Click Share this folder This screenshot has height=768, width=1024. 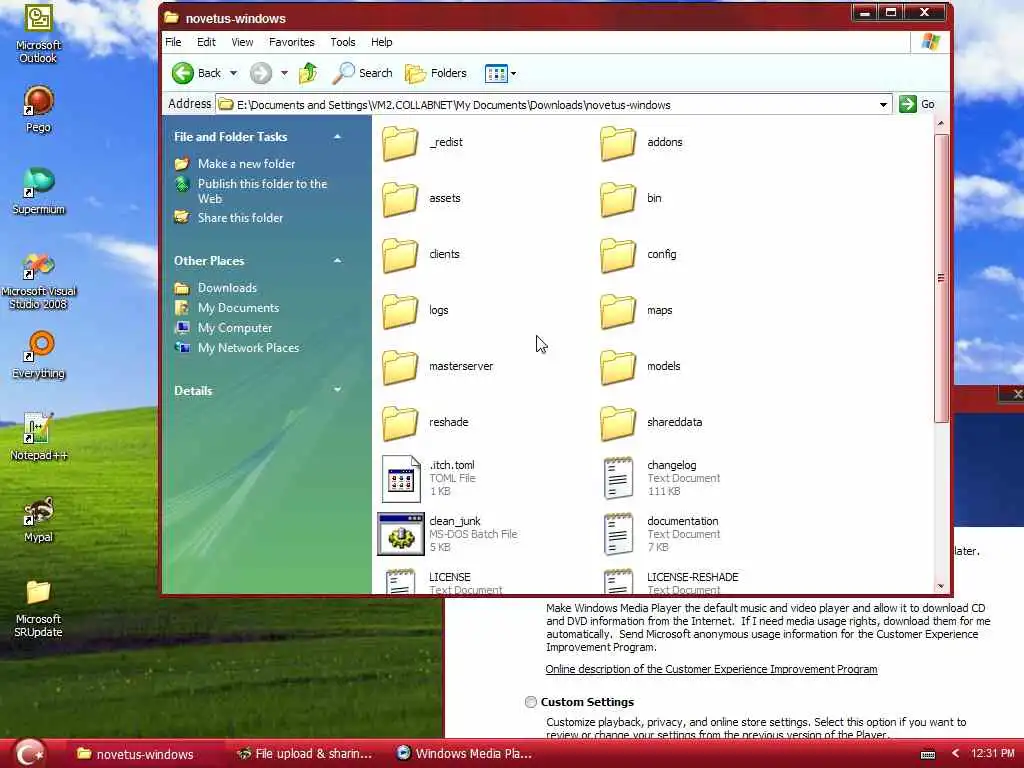(240, 218)
